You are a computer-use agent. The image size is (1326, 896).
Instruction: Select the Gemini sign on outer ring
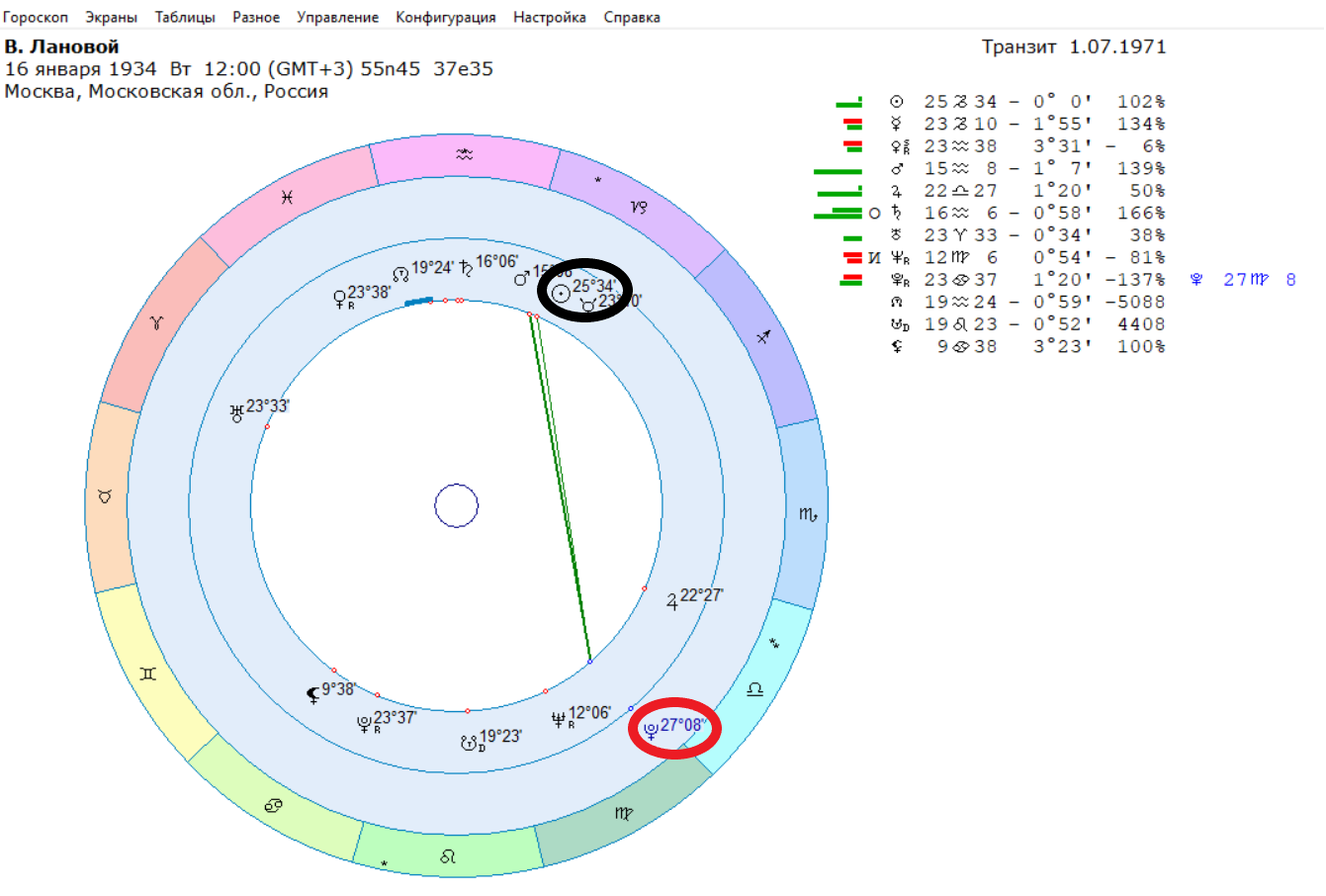click(148, 673)
